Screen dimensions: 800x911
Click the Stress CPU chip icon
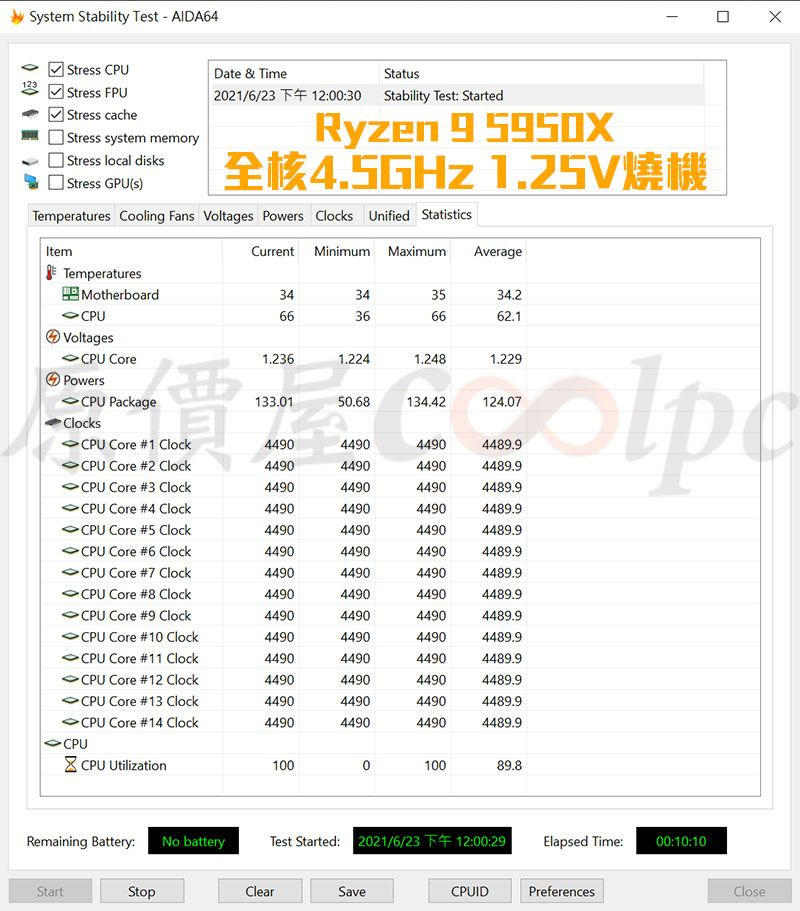click(x=30, y=69)
